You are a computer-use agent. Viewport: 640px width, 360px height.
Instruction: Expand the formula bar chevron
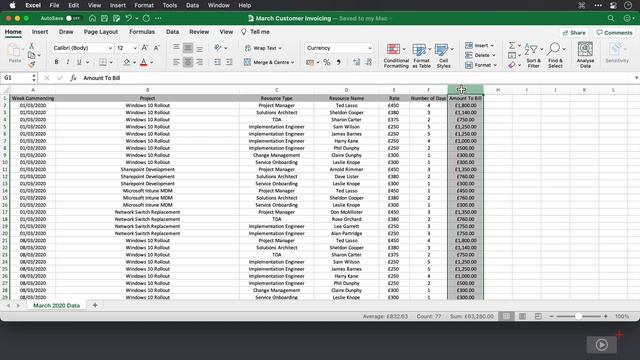coord(636,78)
